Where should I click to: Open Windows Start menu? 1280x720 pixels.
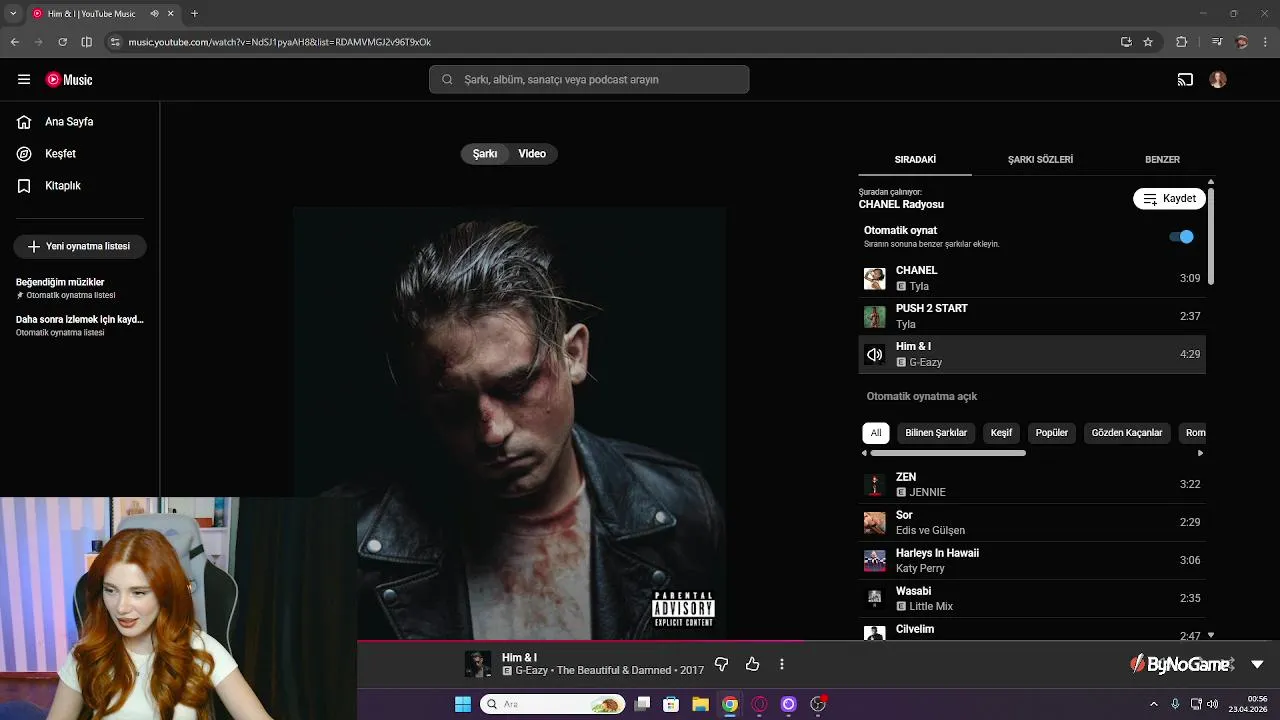462,704
